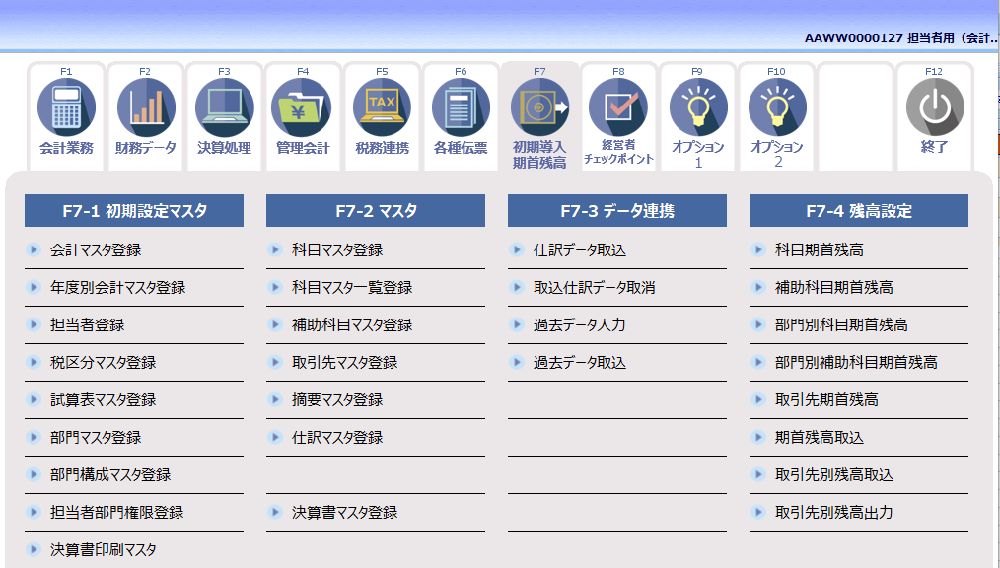Viewport: 1000px width, 568px height.
Task: Open 決算書印刷マスタ
Action: [103, 550]
